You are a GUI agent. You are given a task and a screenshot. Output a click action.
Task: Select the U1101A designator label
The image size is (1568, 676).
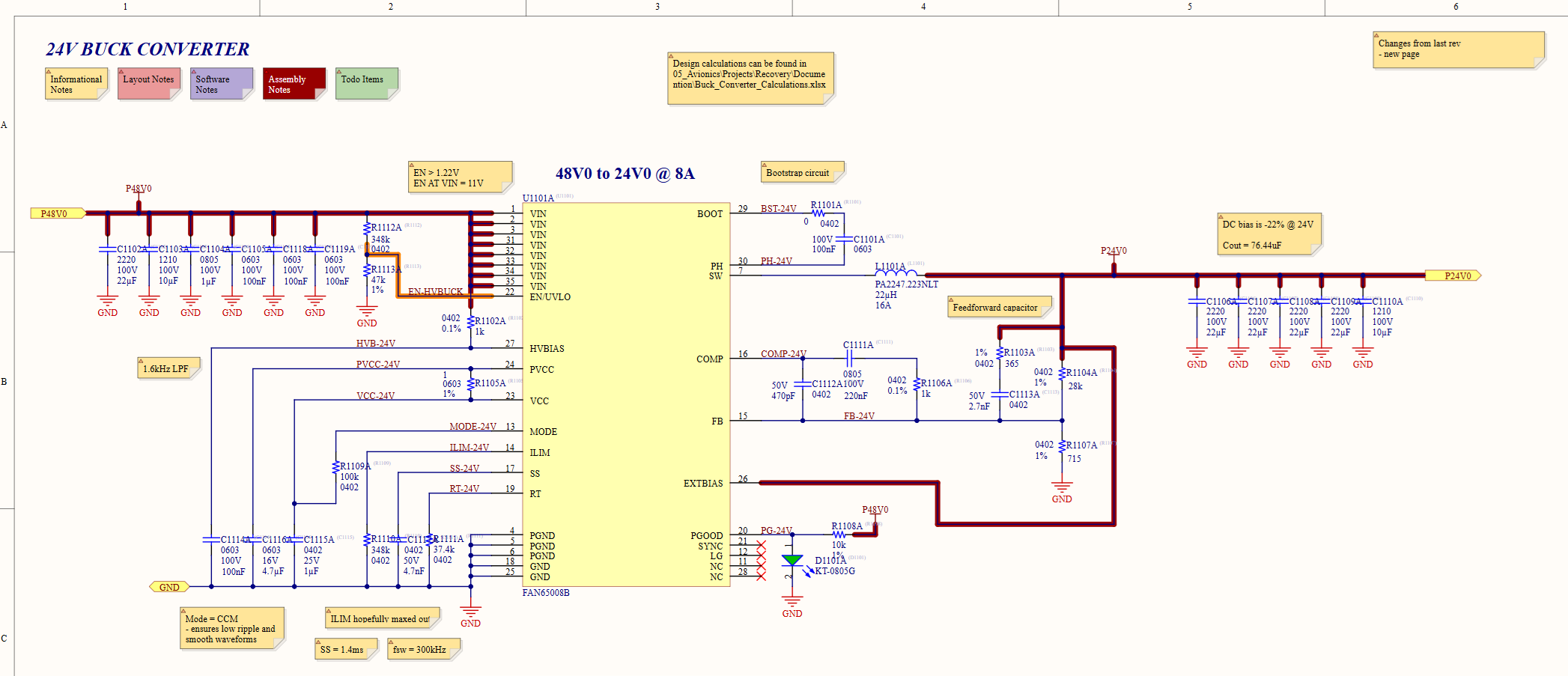[x=538, y=198]
